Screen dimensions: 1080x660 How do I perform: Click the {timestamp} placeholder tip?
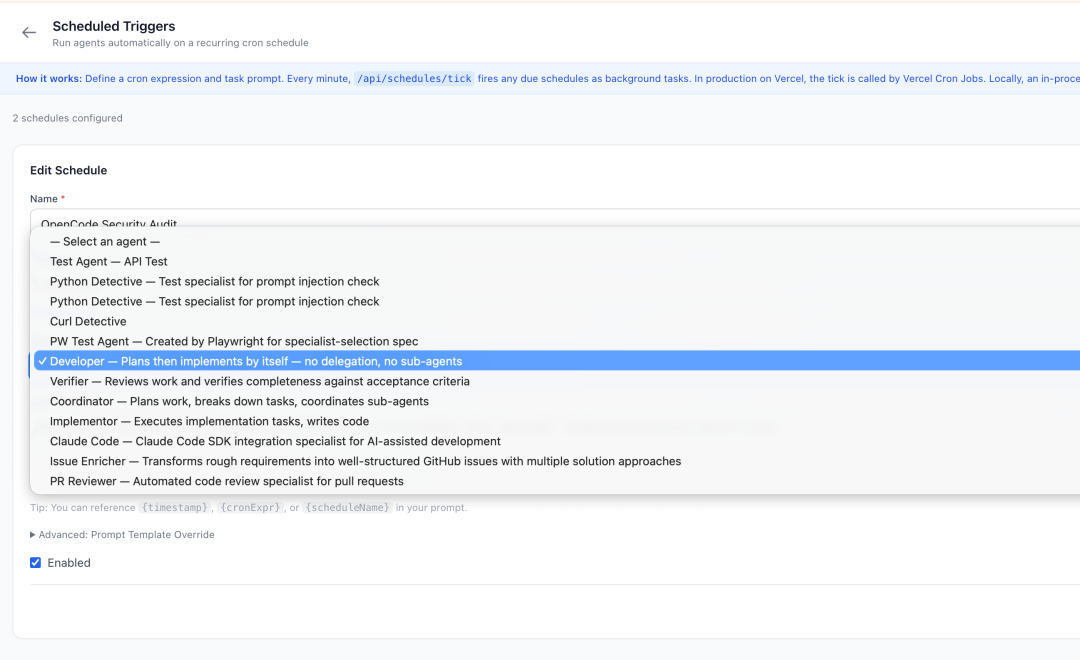(x=175, y=508)
